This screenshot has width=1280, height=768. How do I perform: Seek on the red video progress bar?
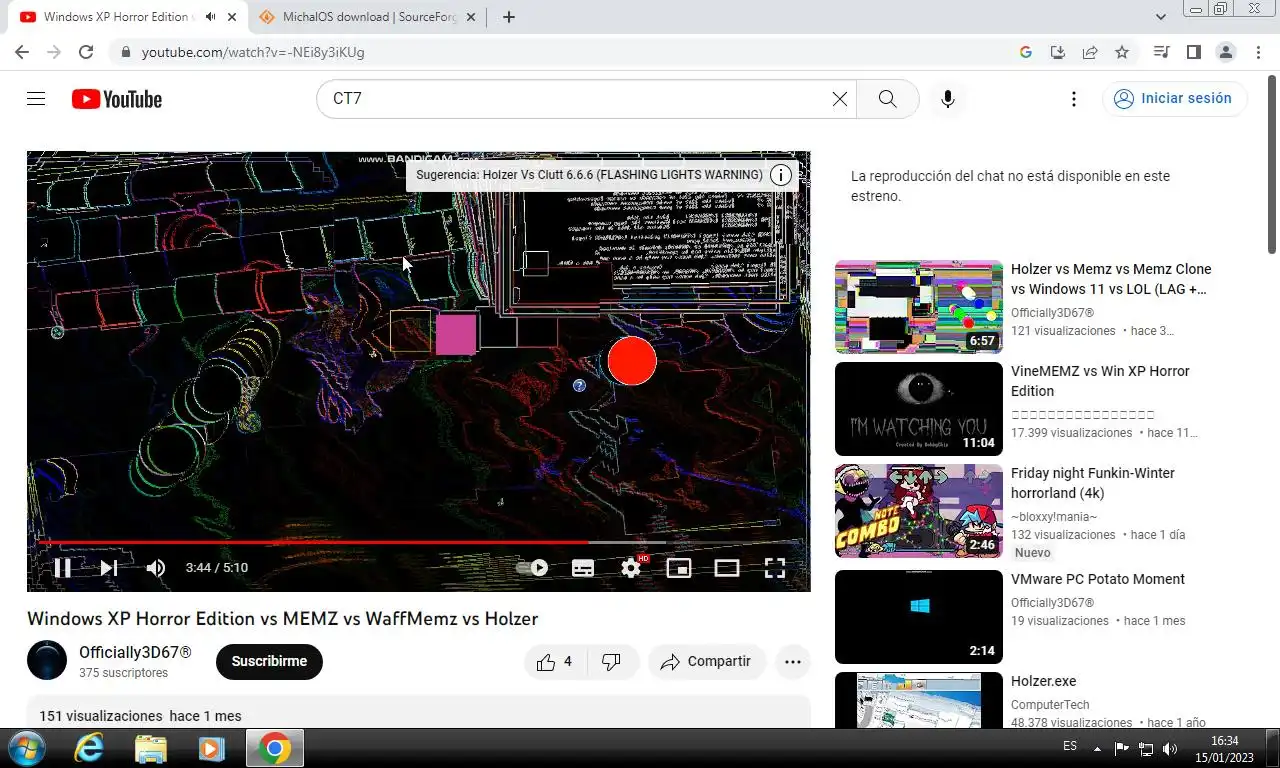point(418,543)
